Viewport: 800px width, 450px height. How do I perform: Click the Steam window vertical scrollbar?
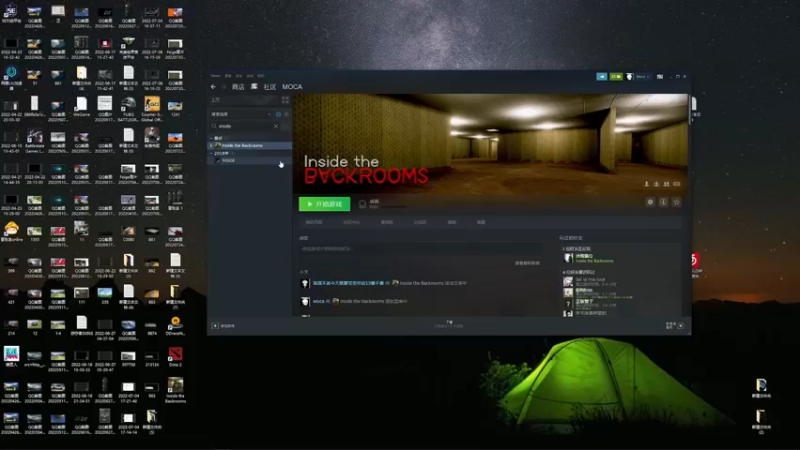coord(689,110)
